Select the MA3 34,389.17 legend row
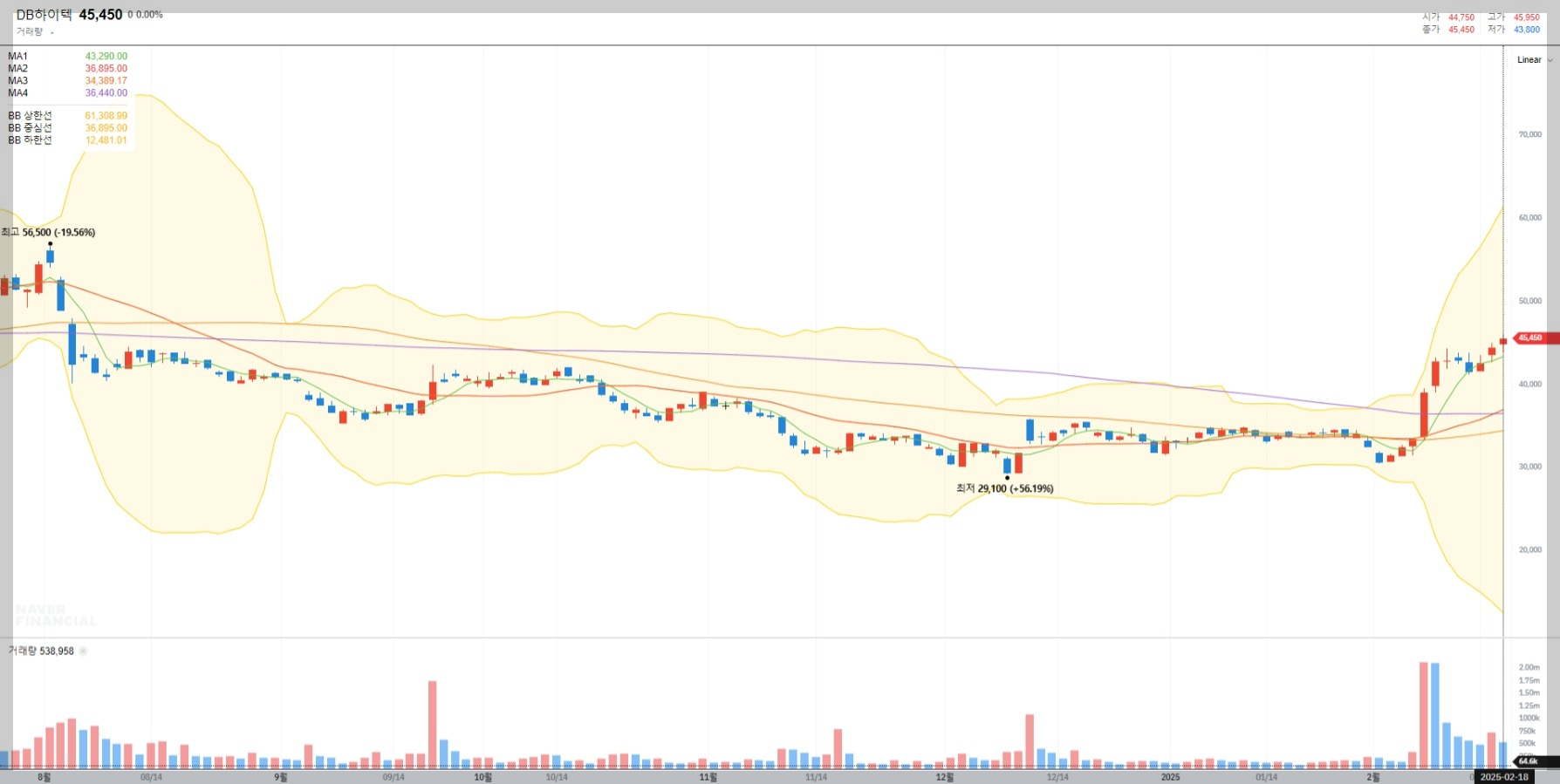Viewport: 1560px width, 784px height. coord(67,81)
